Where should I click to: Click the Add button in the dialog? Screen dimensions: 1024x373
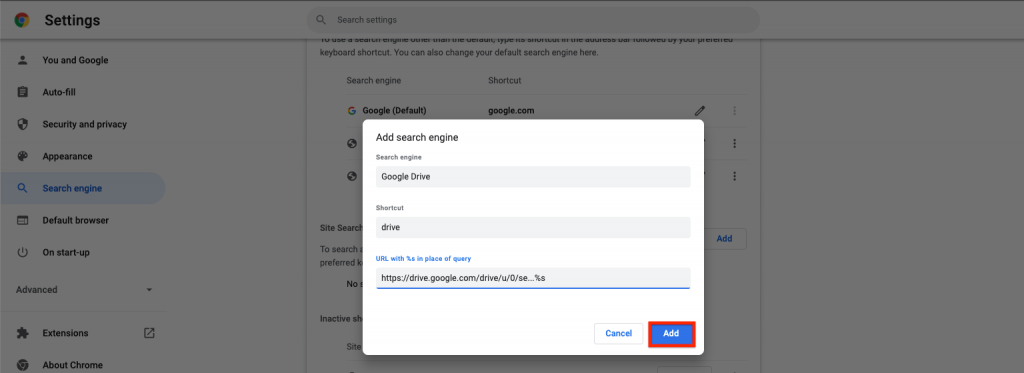point(671,334)
